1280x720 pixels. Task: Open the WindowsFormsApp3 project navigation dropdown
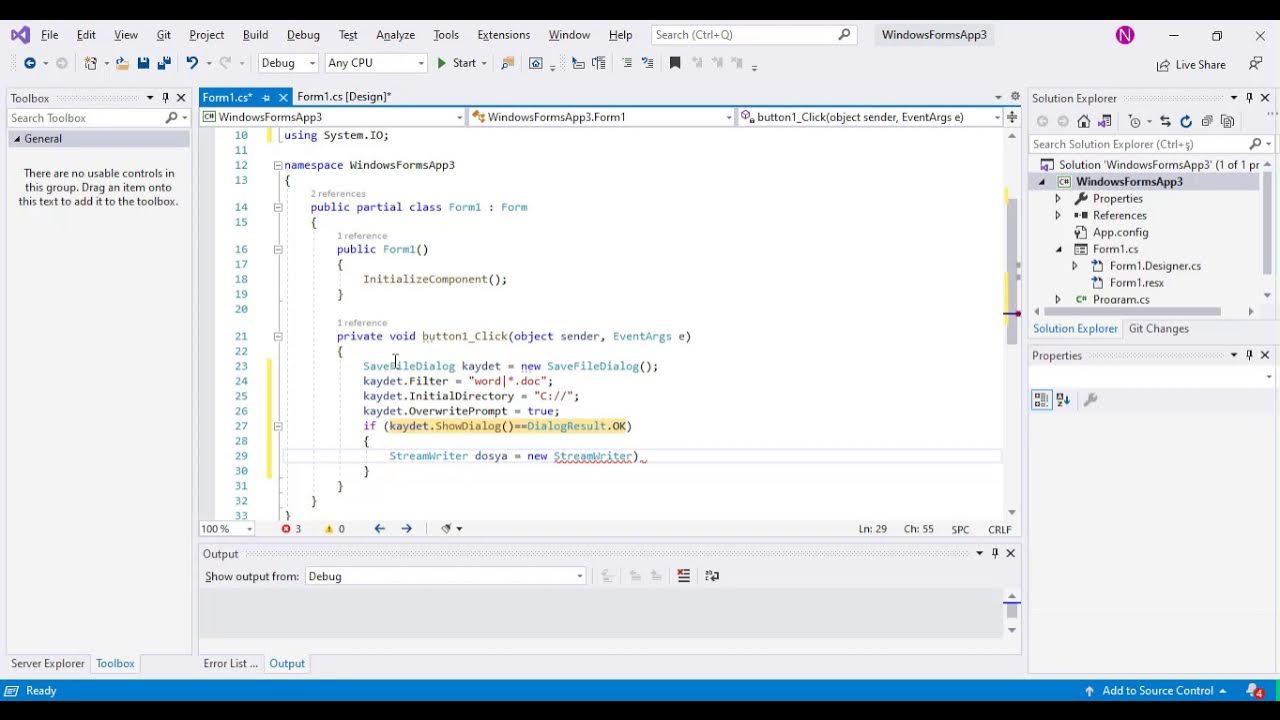pos(333,117)
